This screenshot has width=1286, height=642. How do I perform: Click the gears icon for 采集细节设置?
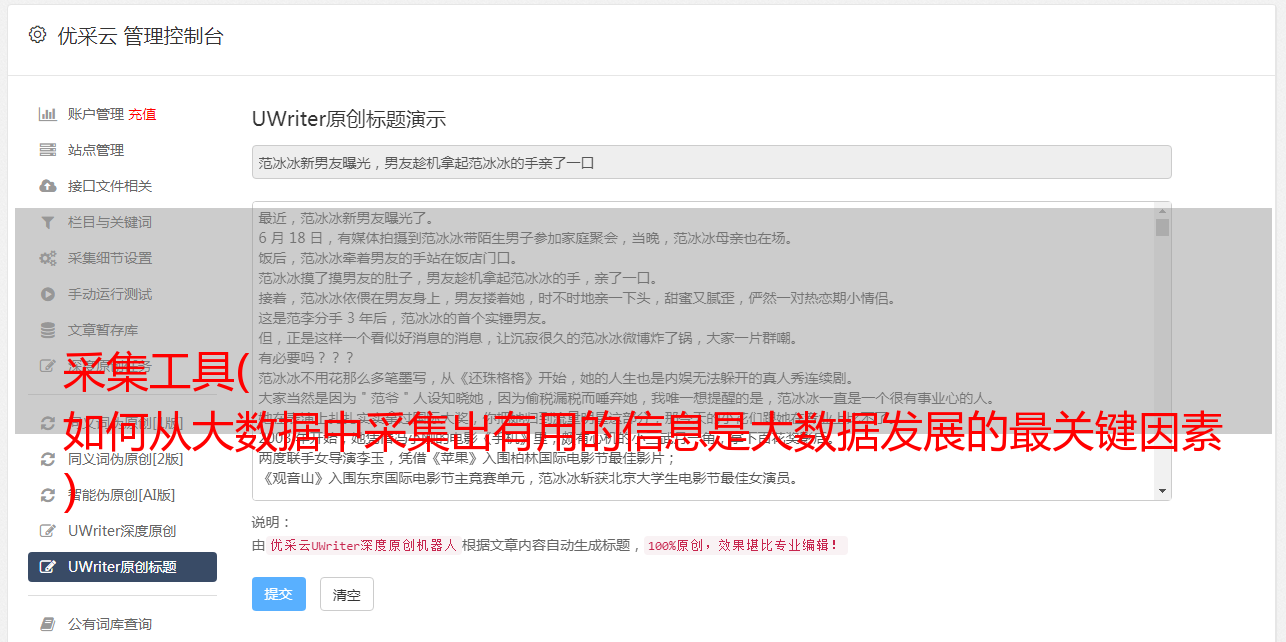[x=47, y=258]
